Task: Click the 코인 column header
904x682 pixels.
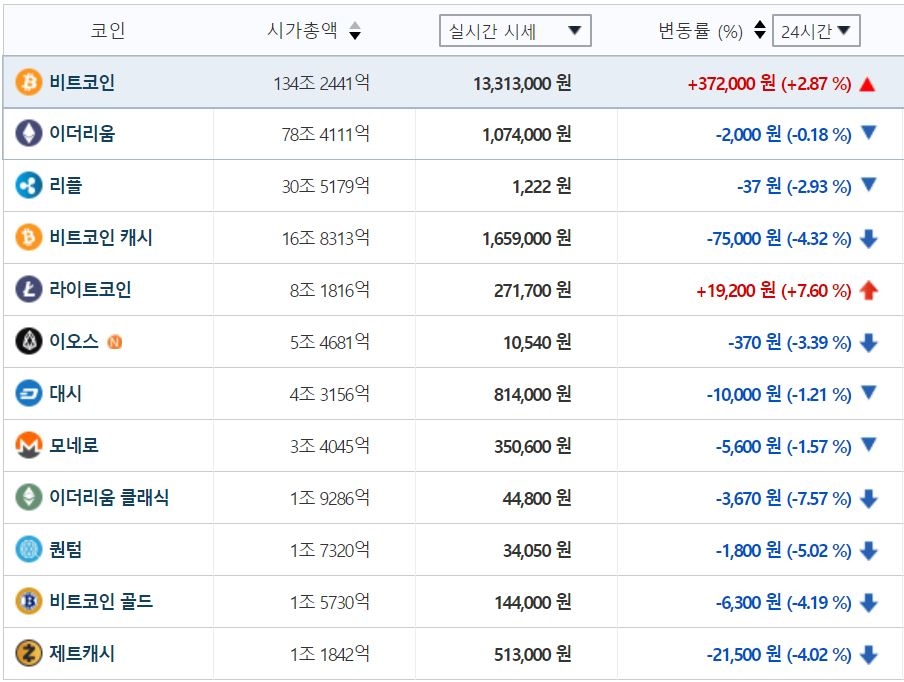Action: click(x=108, y=31)
